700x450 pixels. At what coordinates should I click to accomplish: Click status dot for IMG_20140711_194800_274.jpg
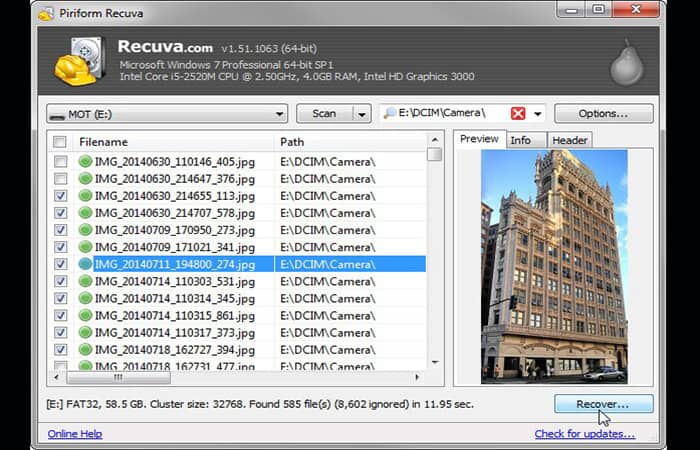point(85,264)
